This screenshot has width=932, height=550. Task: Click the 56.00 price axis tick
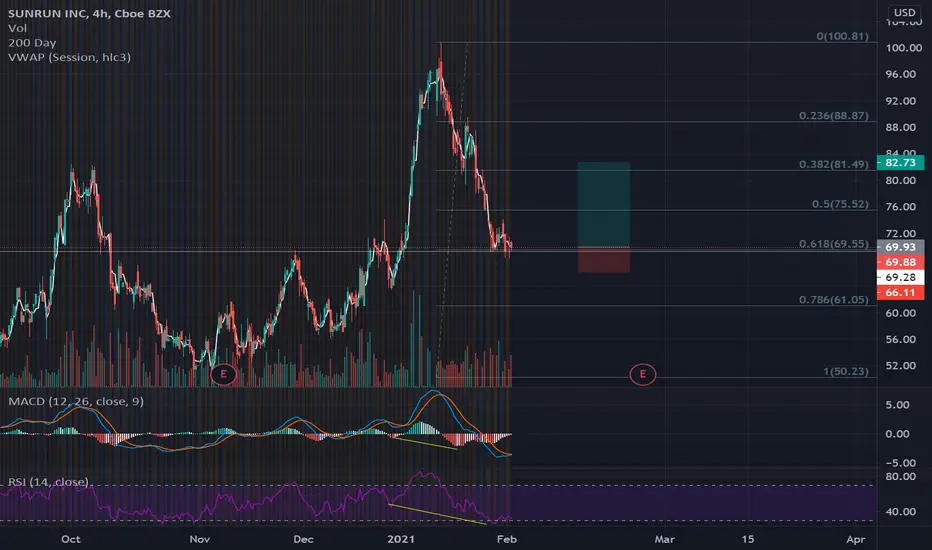tap(900, 340)
